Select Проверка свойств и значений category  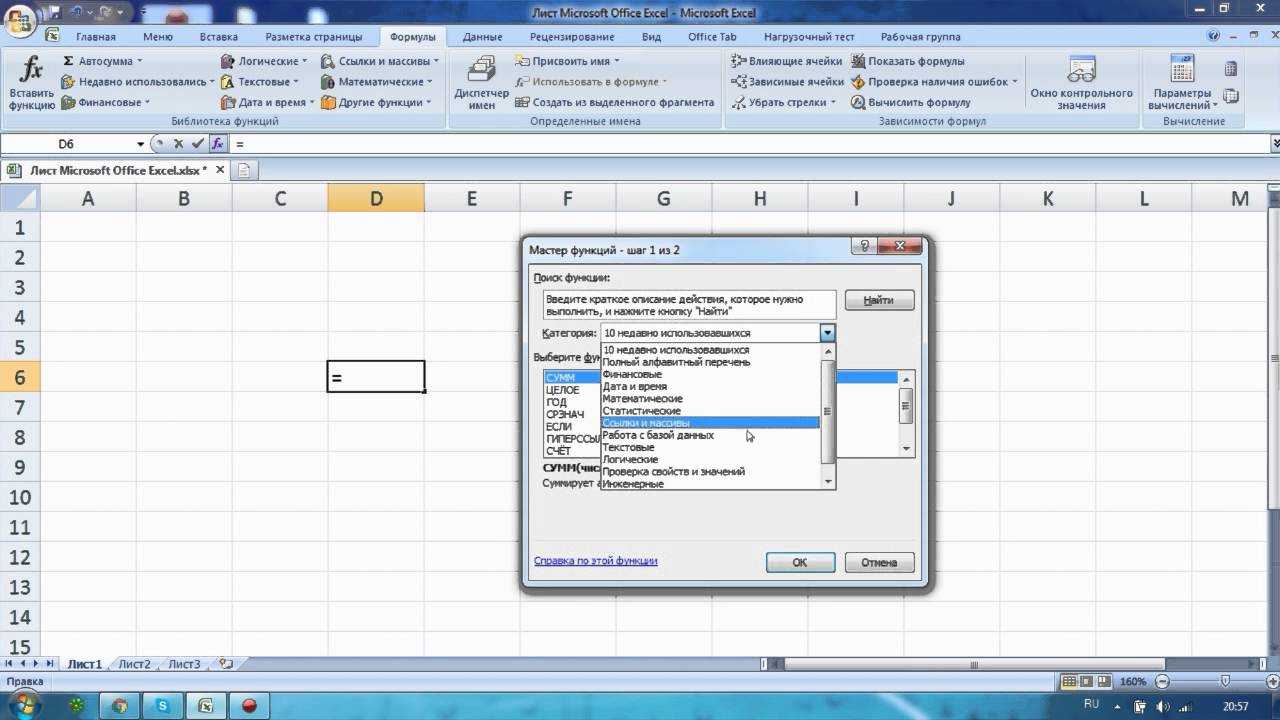[x=710, y=471]
